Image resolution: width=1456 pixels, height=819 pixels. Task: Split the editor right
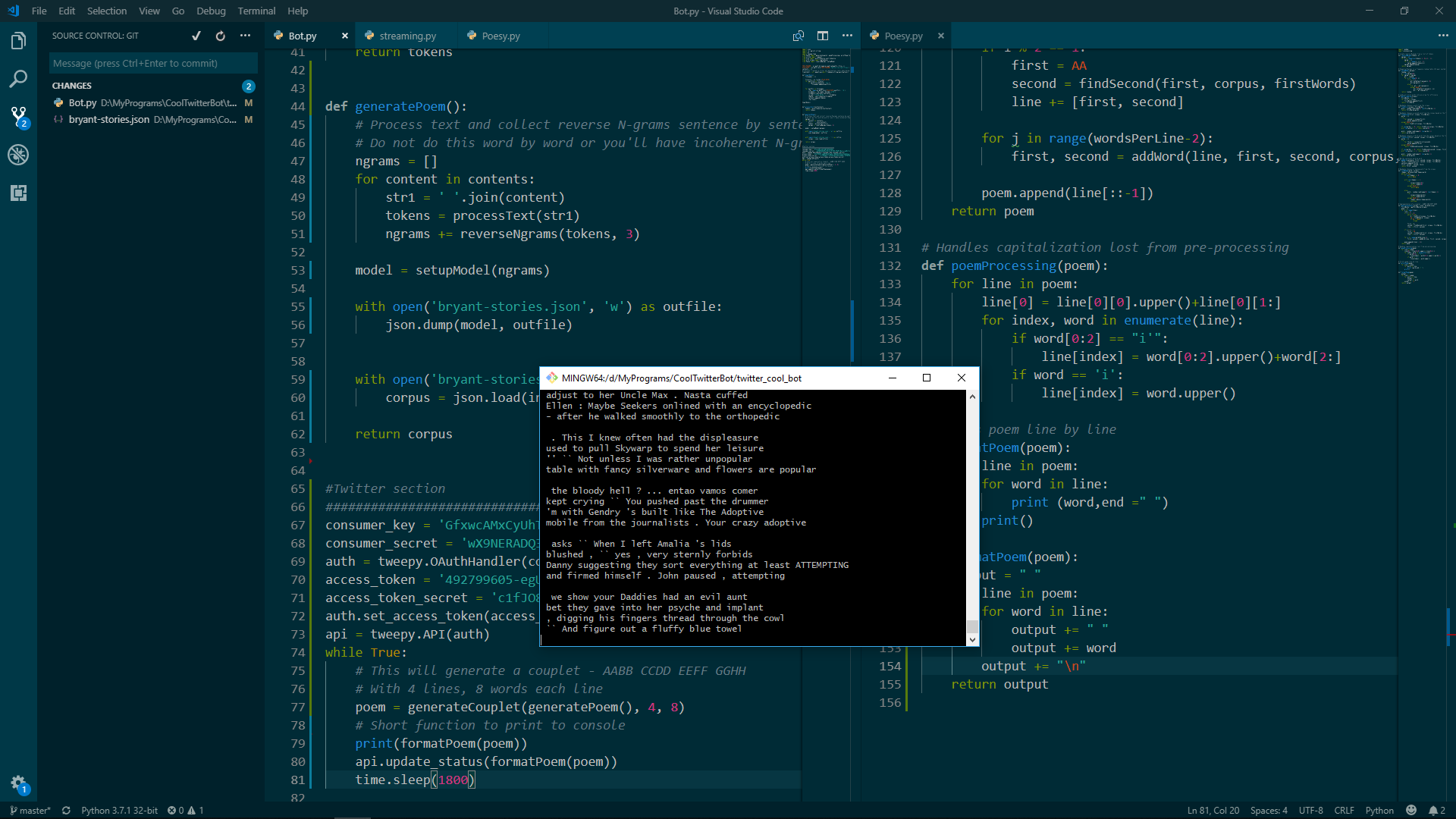click(x=823, y=36)
